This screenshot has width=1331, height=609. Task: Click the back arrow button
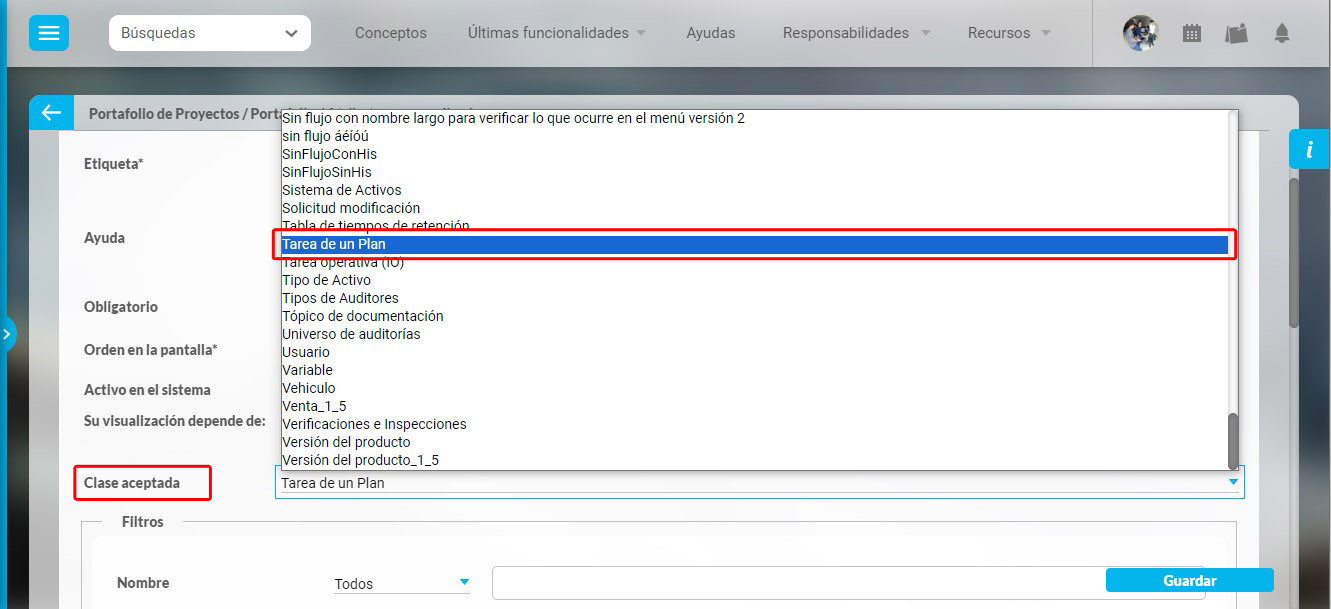click(x=51, y=114)
